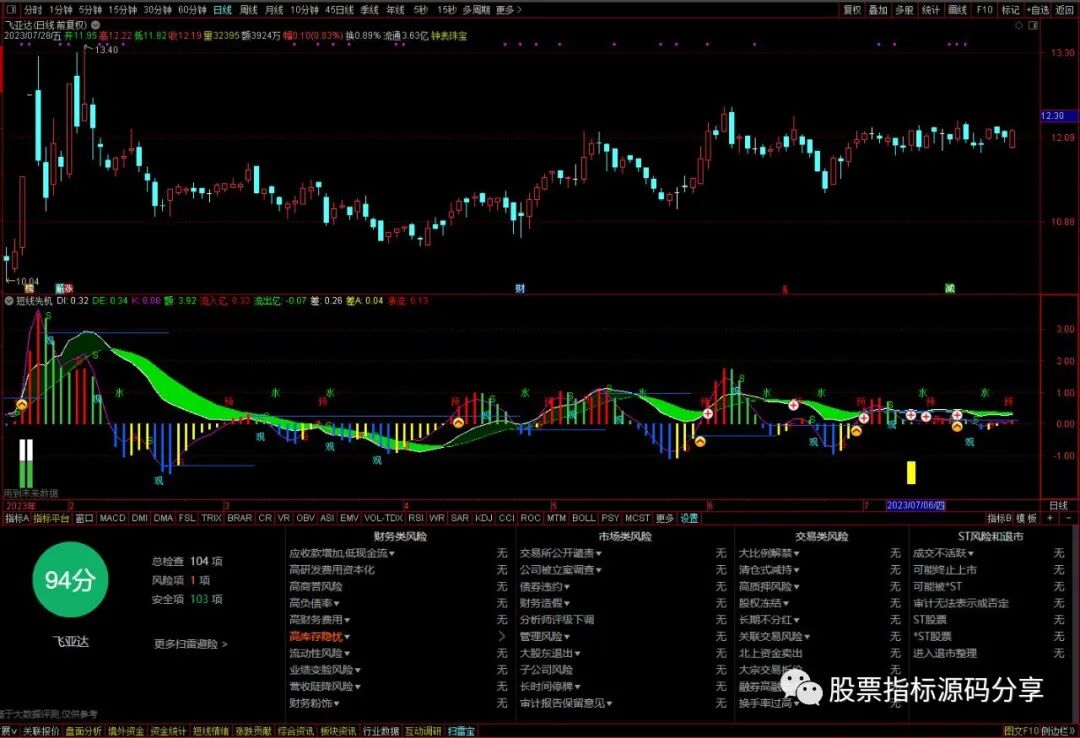1080x738 pixels.
Task: Open 统计 statistics tool
Action: tap(931, 10)
